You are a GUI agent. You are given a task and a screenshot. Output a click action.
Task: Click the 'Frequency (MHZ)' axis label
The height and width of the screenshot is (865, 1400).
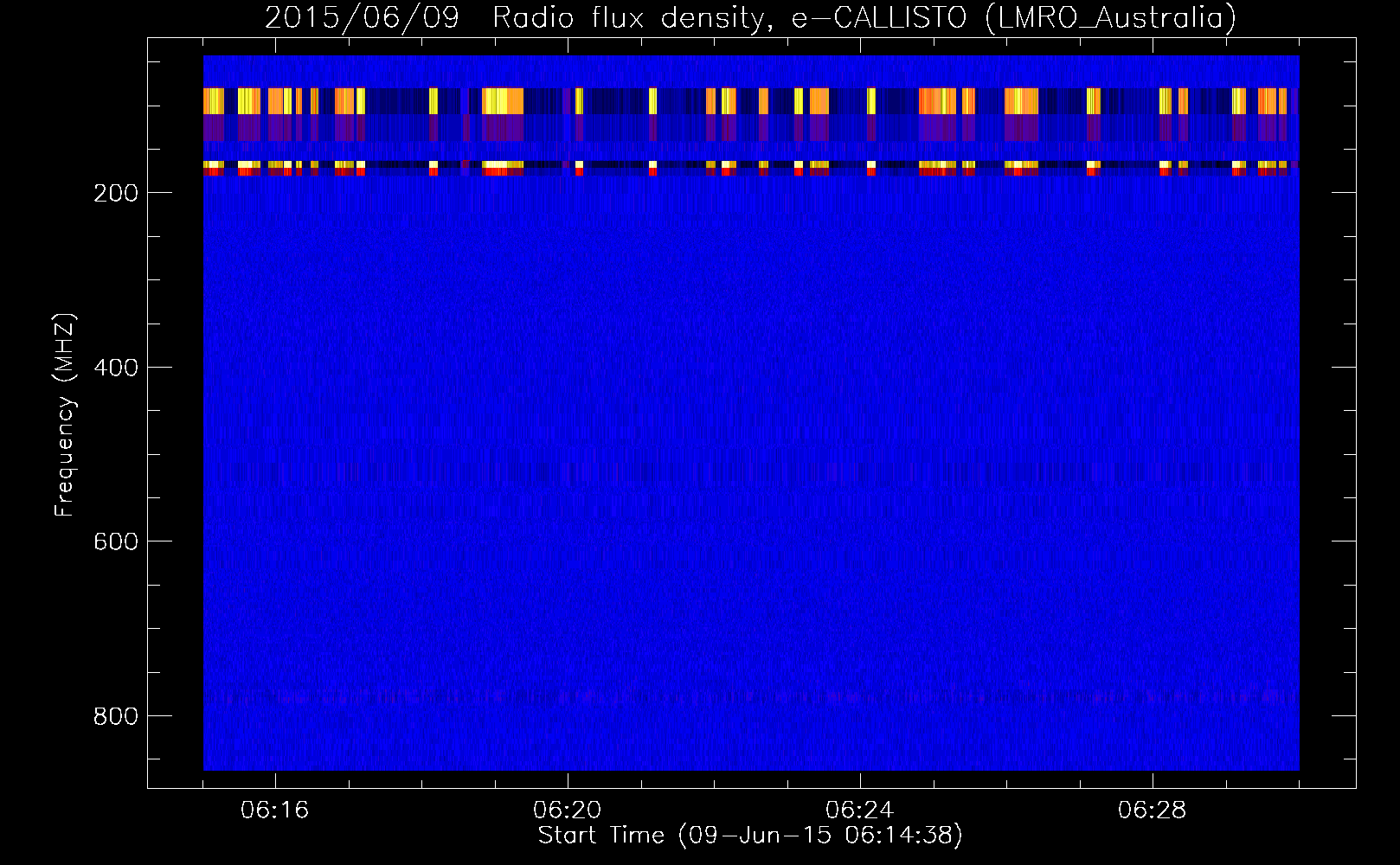click(65, 415)
